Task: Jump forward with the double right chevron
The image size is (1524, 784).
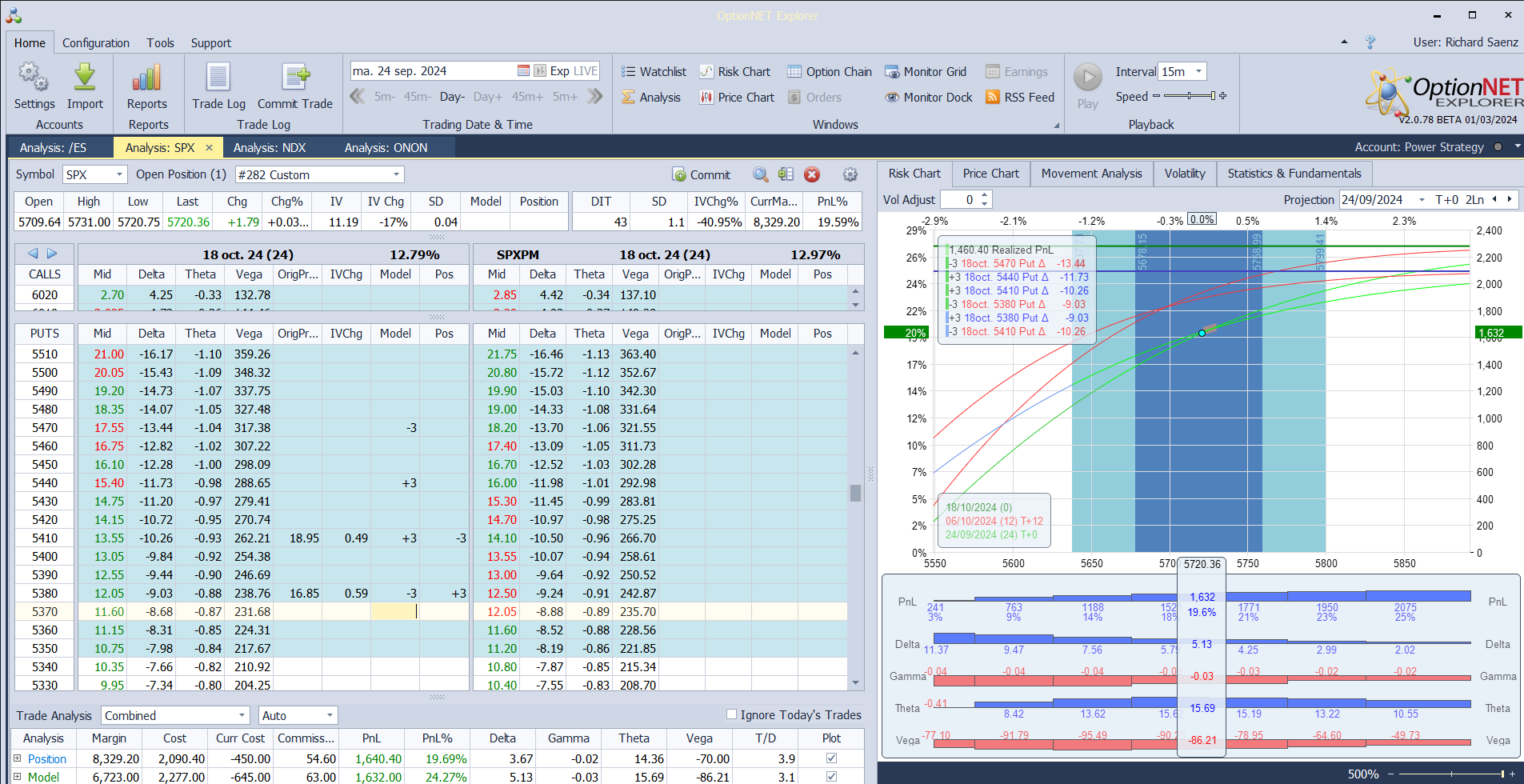Action: (x=594, y=96)
